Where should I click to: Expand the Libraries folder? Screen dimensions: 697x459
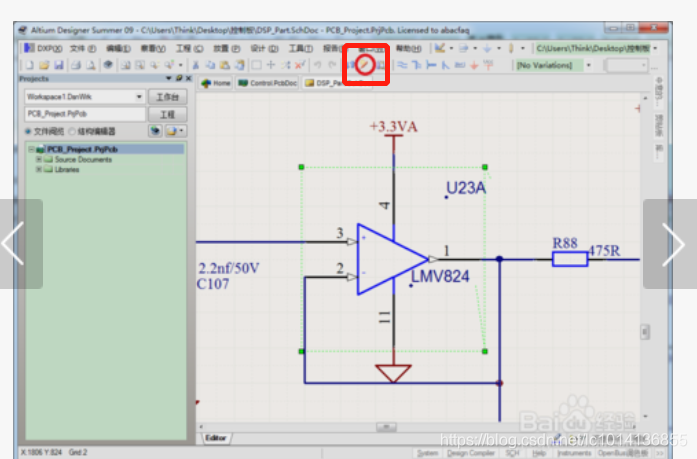pos(39,169)
